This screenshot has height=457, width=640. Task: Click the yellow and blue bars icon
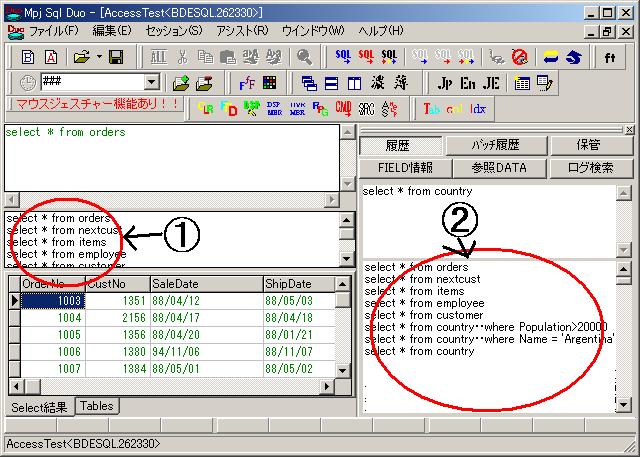(551, 57)
